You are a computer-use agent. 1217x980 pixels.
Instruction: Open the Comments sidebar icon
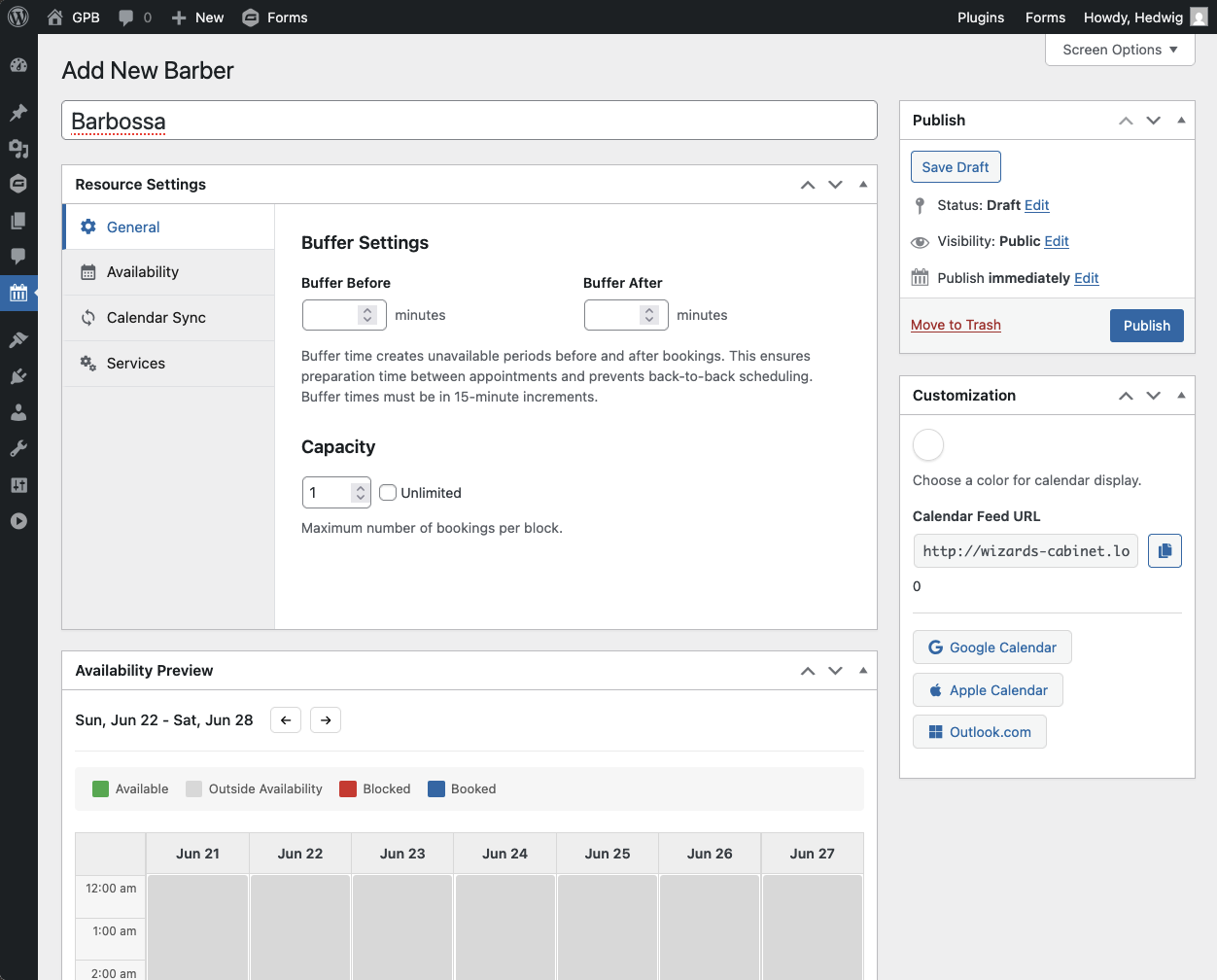click(x=18, y=256)
